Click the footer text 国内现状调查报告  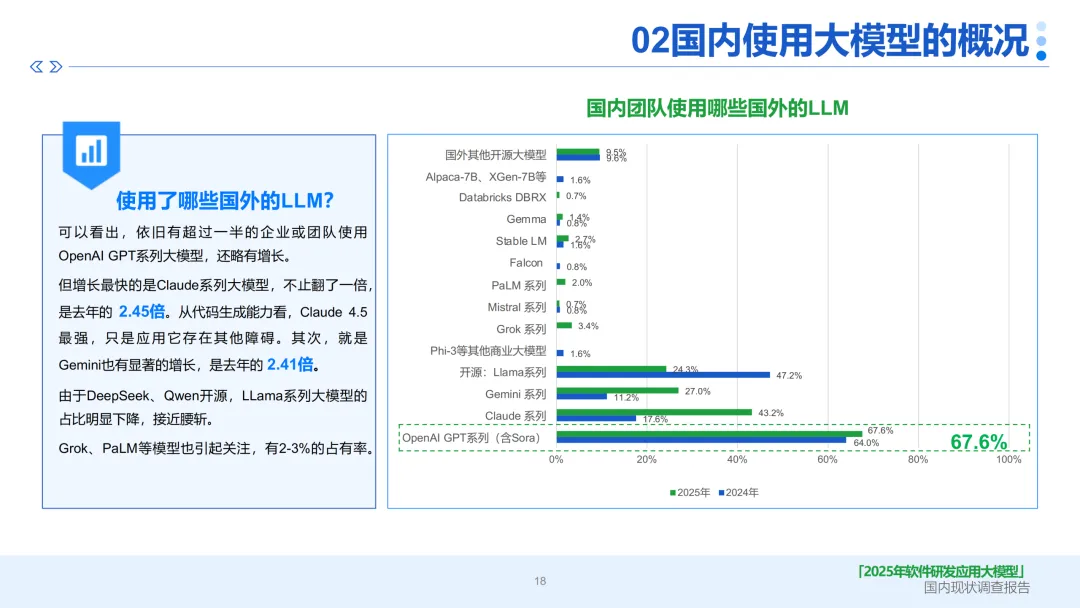click(x=977, y=587)
